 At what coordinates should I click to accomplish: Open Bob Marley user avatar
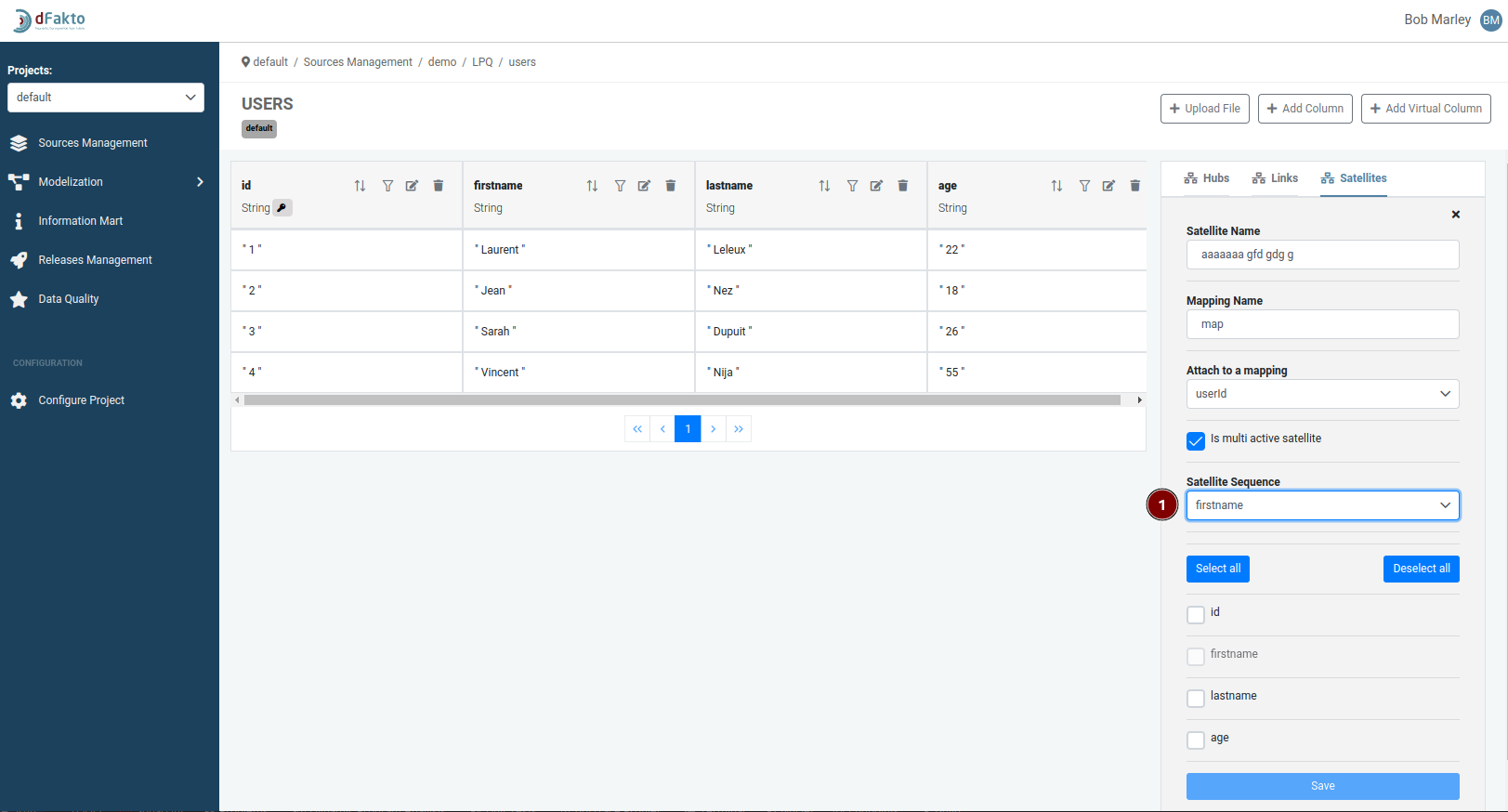1491,20
